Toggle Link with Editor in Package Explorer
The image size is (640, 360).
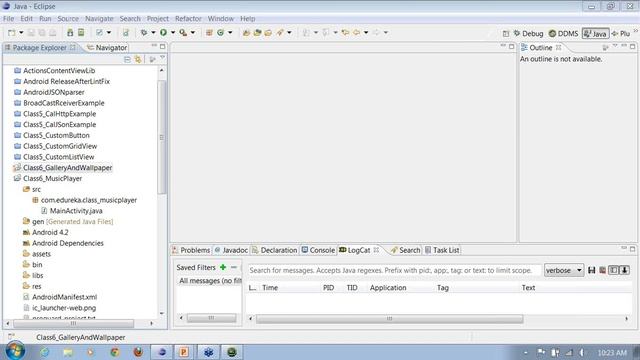tap(138, 60)
